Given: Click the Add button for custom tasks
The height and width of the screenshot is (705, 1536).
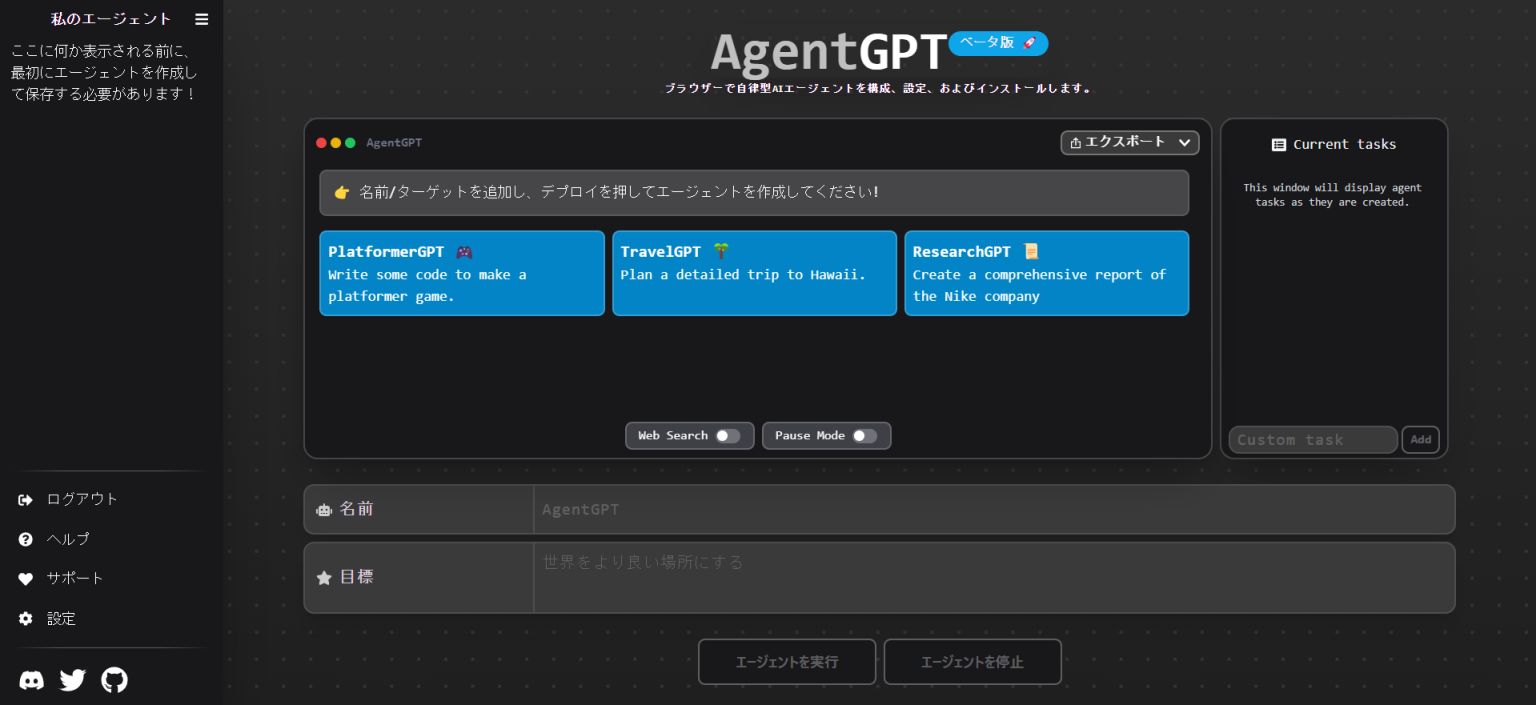Looking at the screenshot, I should click(x=1421, y=440).
